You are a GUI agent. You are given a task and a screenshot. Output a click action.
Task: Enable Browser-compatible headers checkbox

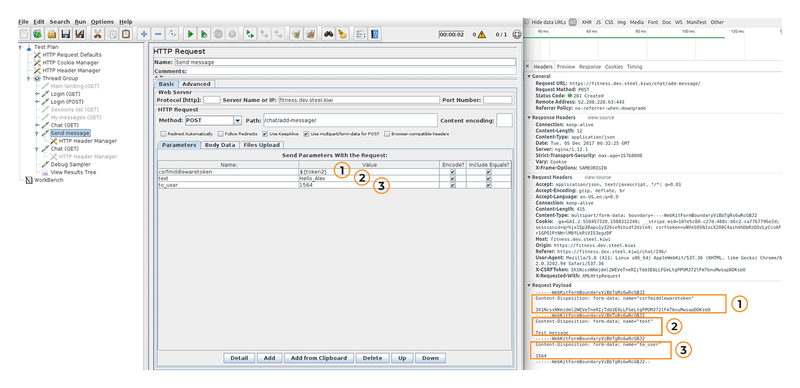tap(387, 134)
